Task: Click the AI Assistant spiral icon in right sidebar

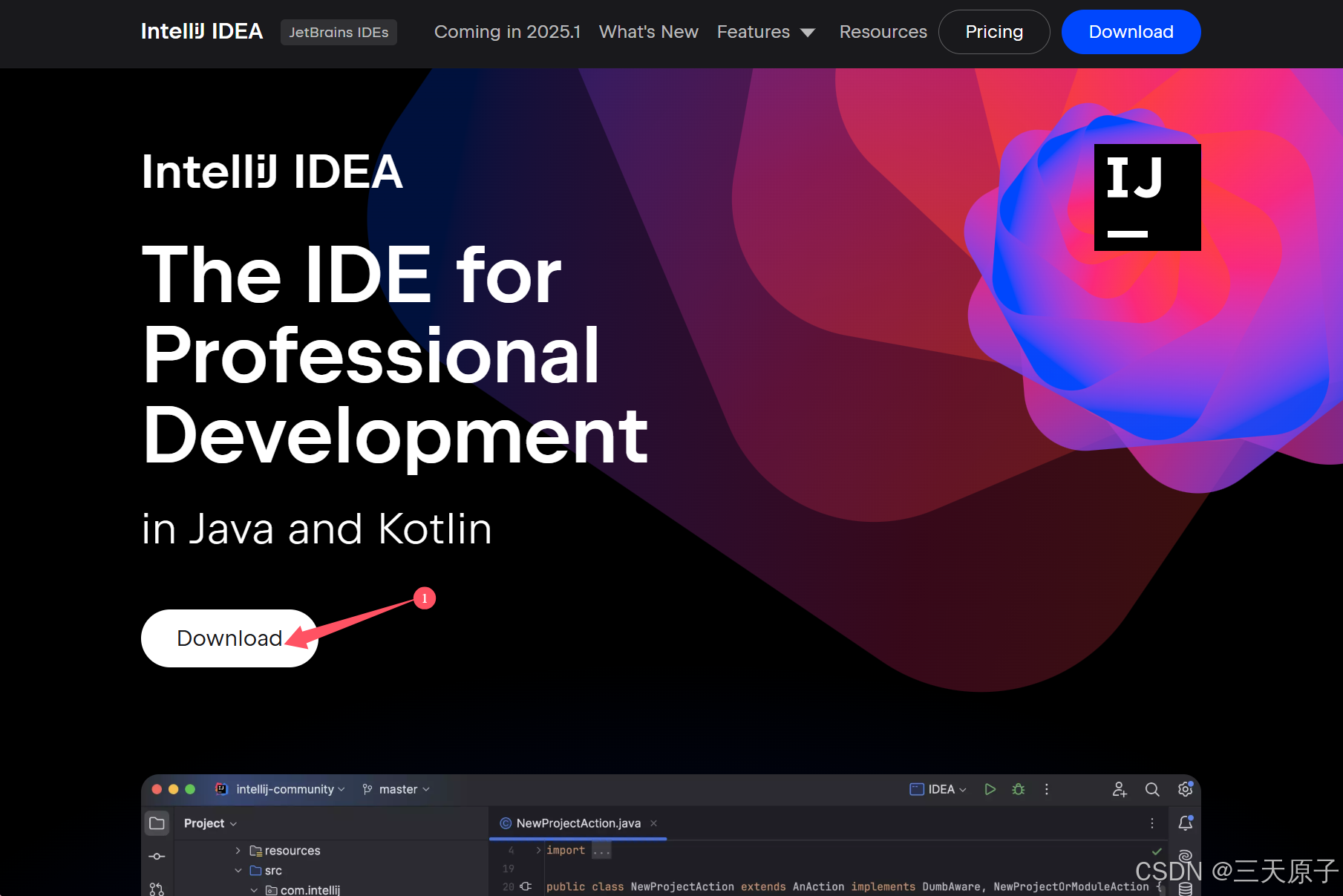Action: pos(1186,856)
